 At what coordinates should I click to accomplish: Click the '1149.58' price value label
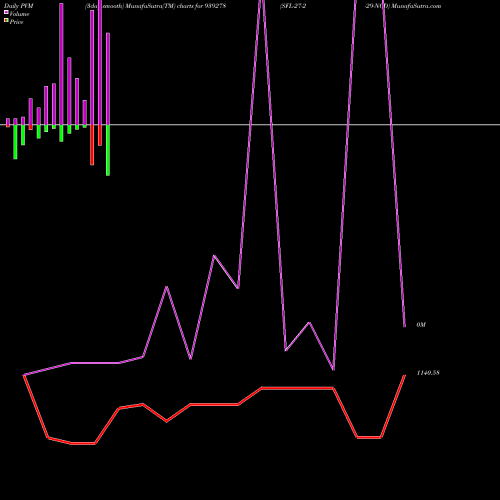[428, 373]
